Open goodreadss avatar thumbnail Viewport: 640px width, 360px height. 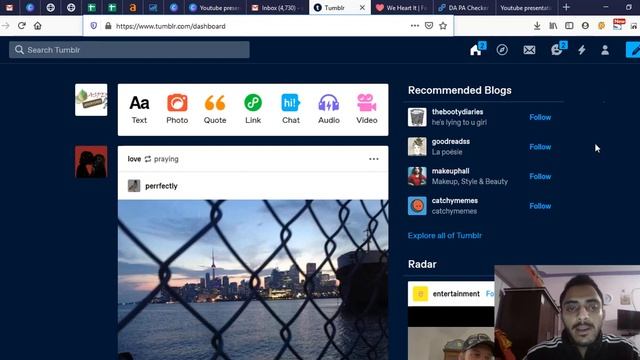[x=417, y=147]
